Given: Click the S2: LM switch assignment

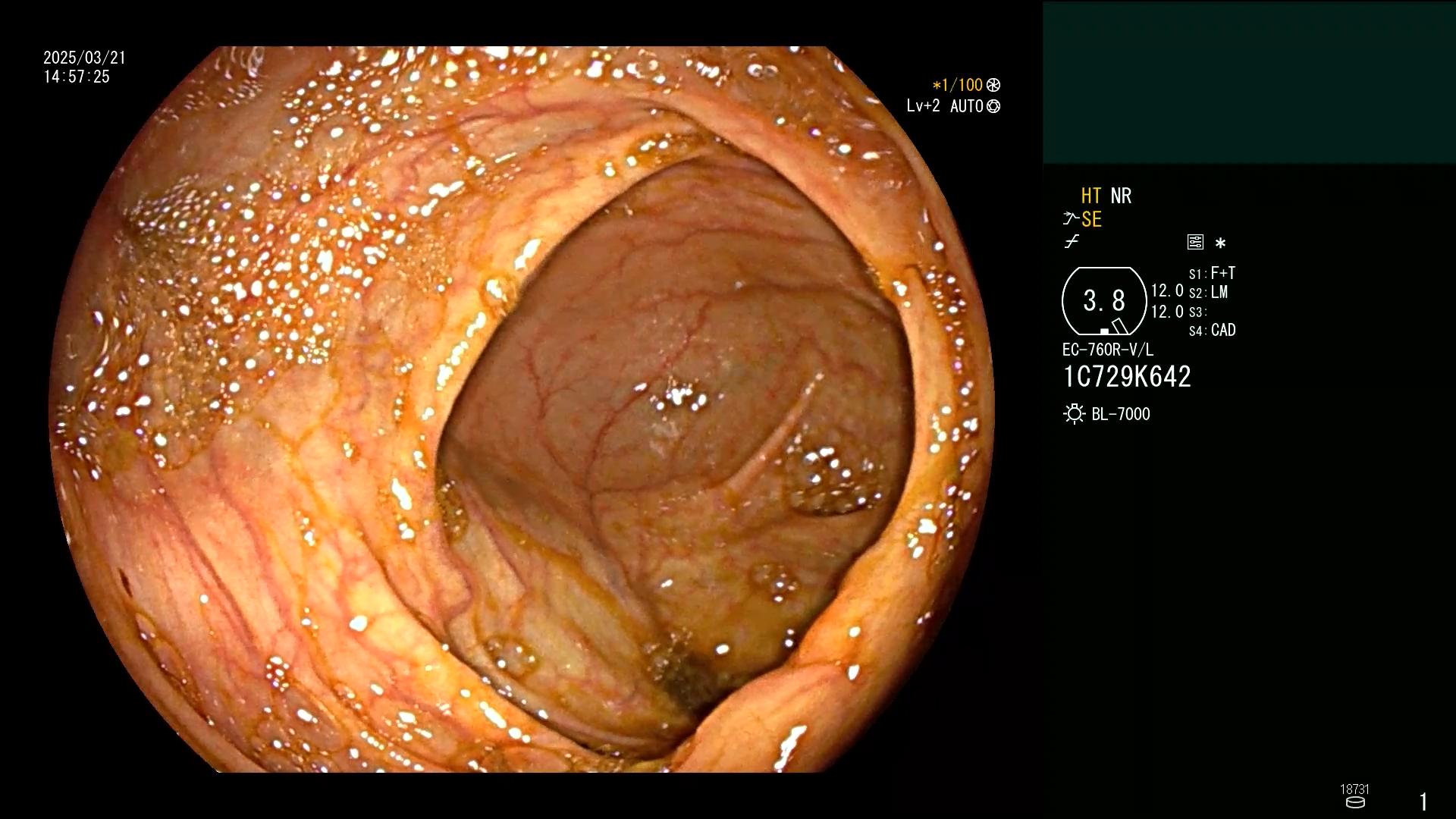Looking at the screenshot, I should click(x=1209, y=292).
